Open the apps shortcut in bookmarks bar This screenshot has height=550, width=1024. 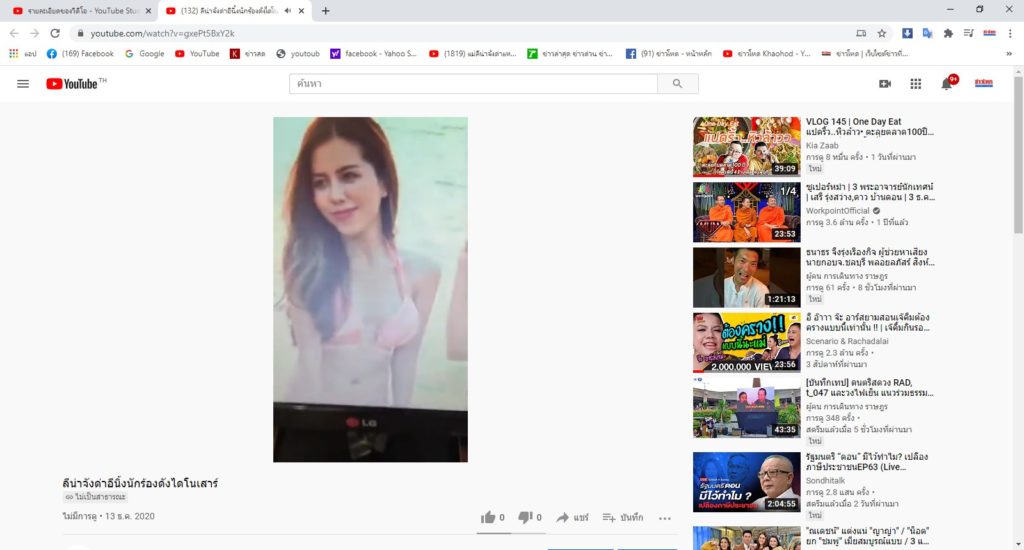(22, 54)
